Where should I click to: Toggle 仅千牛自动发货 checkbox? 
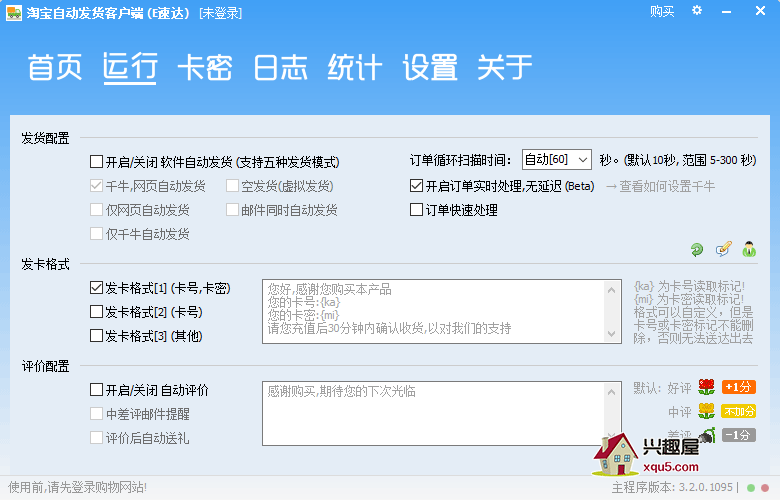click(x=97, y=233)
